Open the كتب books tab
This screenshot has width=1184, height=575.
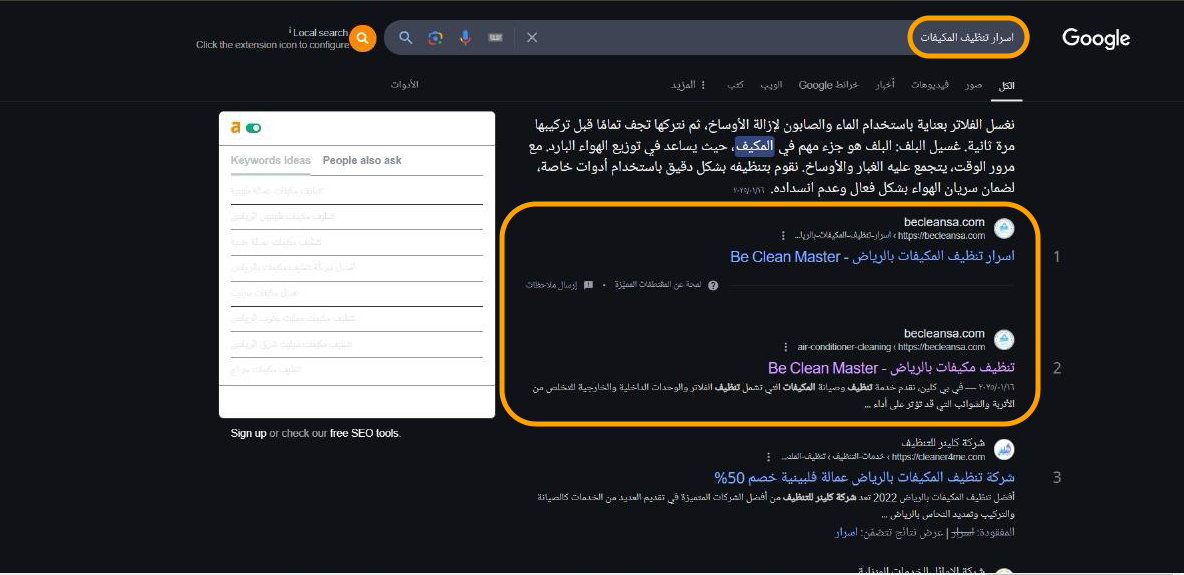coord(735,85)
